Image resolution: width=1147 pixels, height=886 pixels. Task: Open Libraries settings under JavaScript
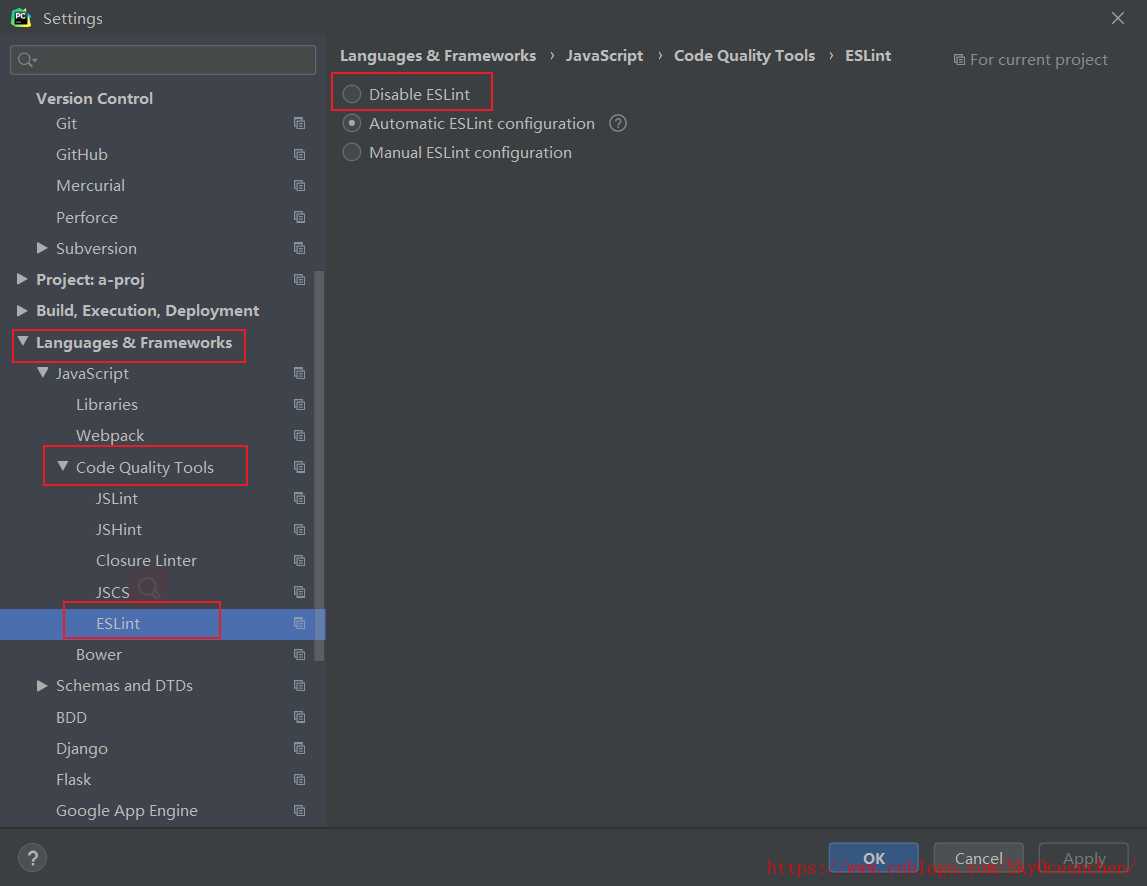pos(107,405)
